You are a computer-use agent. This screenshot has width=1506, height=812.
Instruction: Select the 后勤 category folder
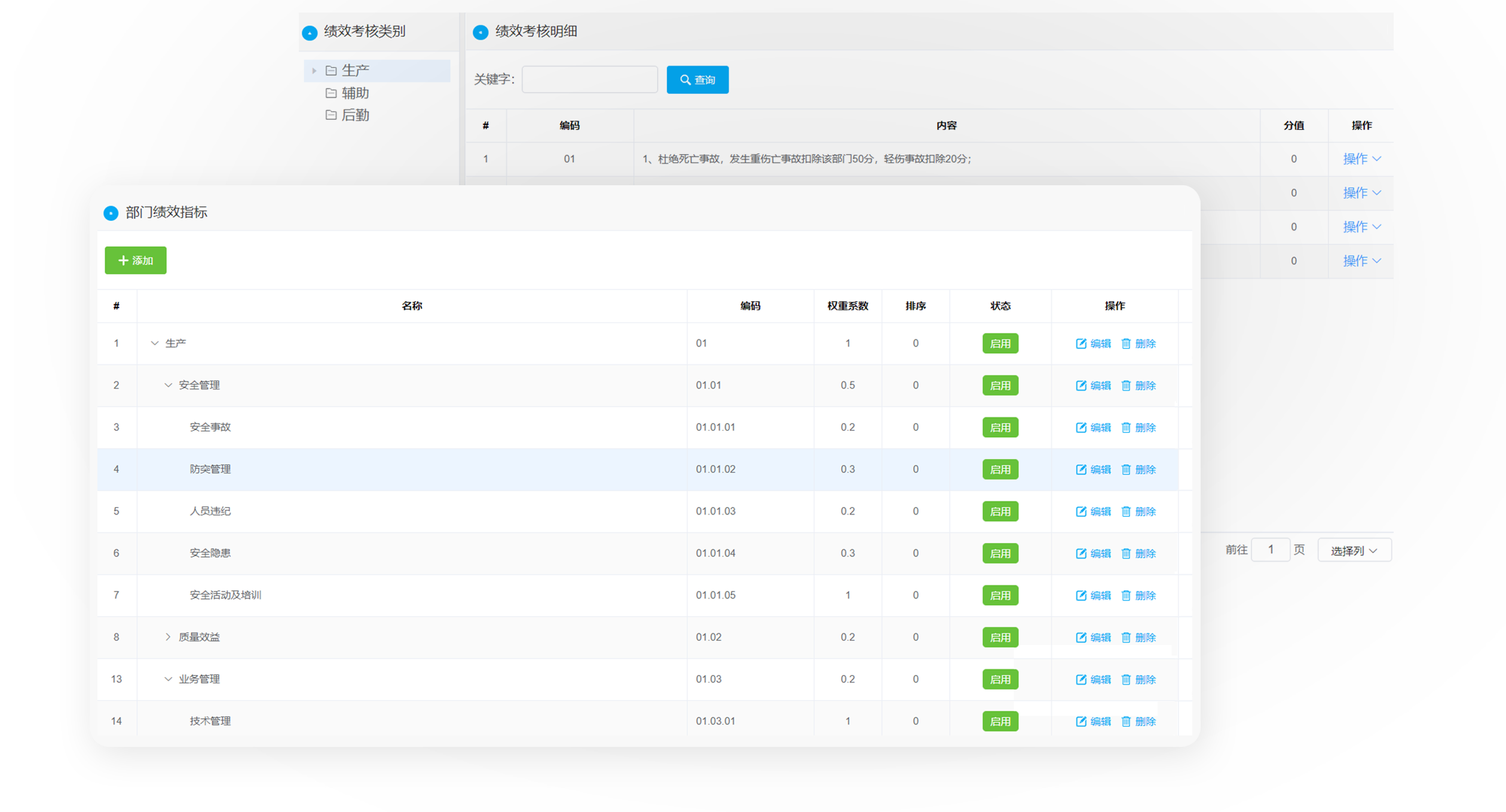[x=355, y=115]
